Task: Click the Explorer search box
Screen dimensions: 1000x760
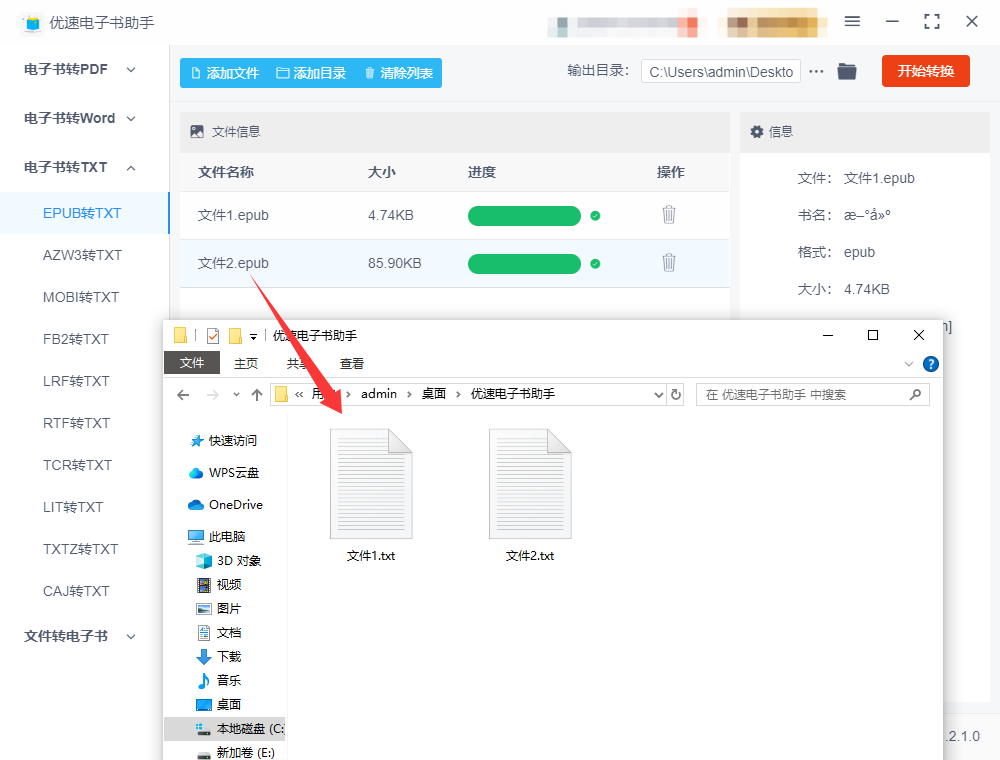Action: 812,395
